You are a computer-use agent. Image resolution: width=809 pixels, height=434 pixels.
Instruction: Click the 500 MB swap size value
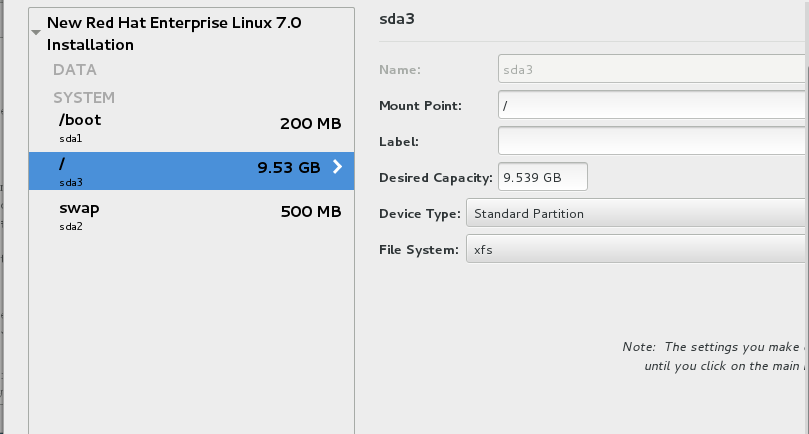click(311, 212)
